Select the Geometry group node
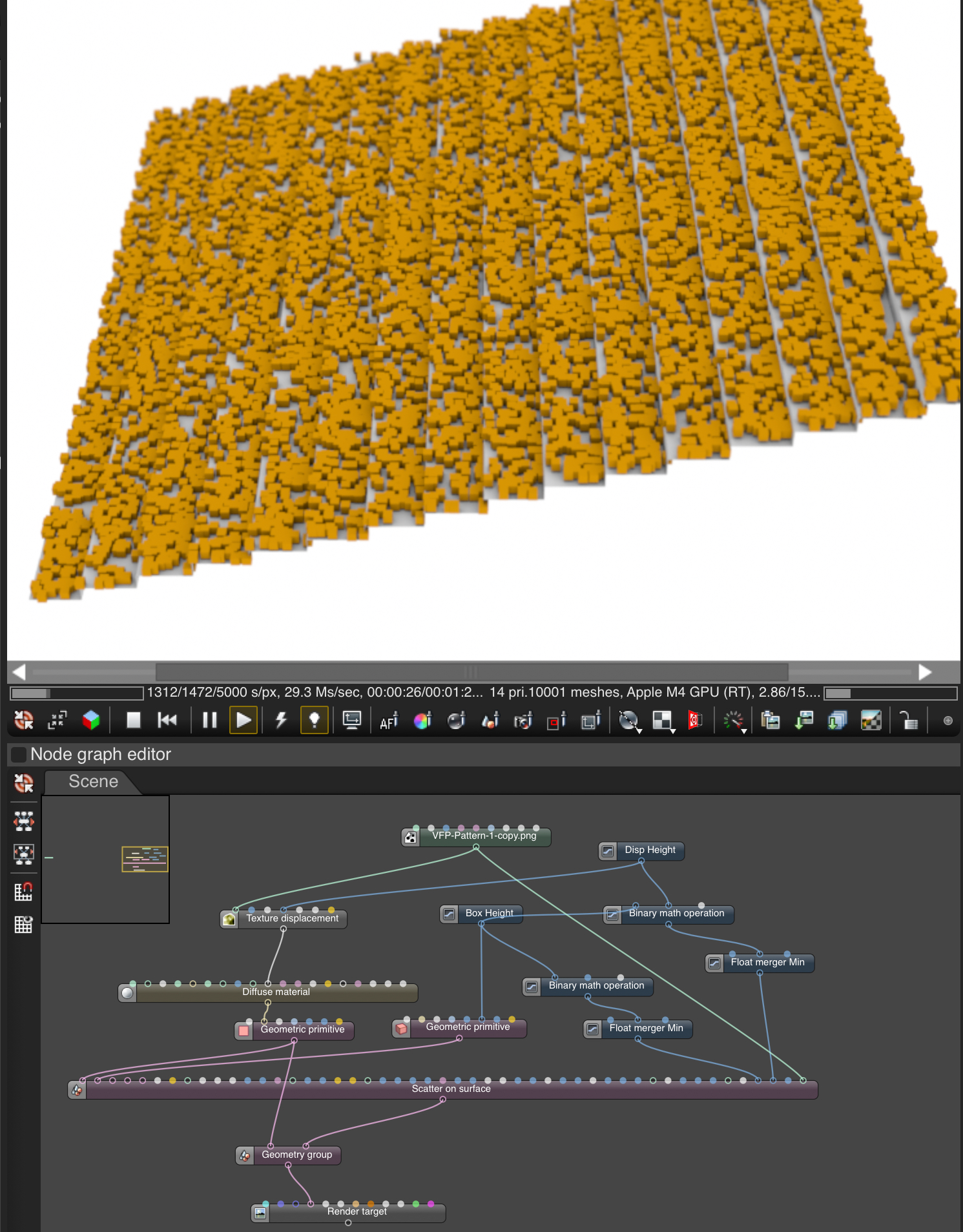Screen dimensions: 963x1232 point(288,1155)
